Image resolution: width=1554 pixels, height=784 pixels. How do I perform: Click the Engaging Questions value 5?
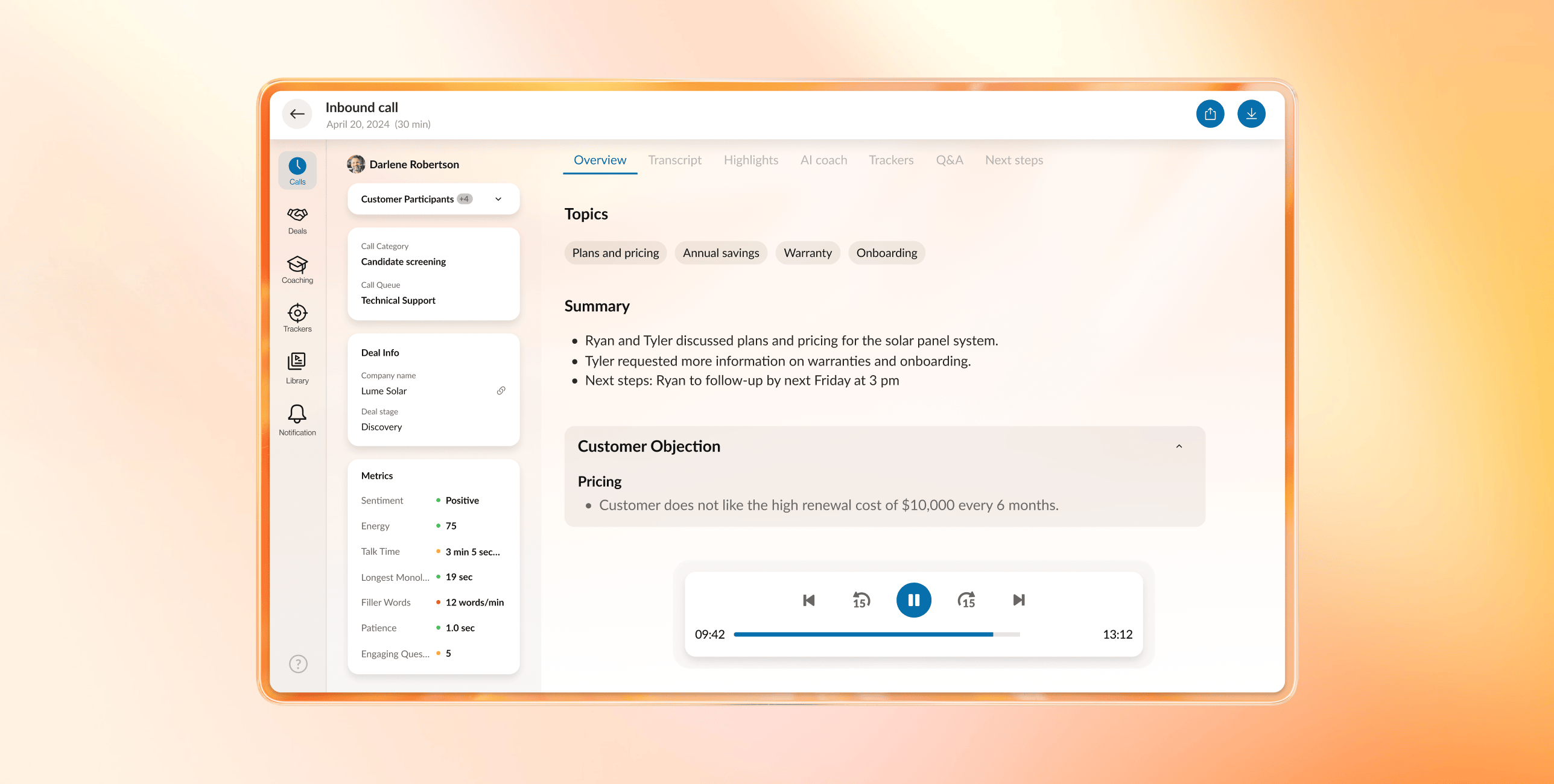tap(448, 654)
